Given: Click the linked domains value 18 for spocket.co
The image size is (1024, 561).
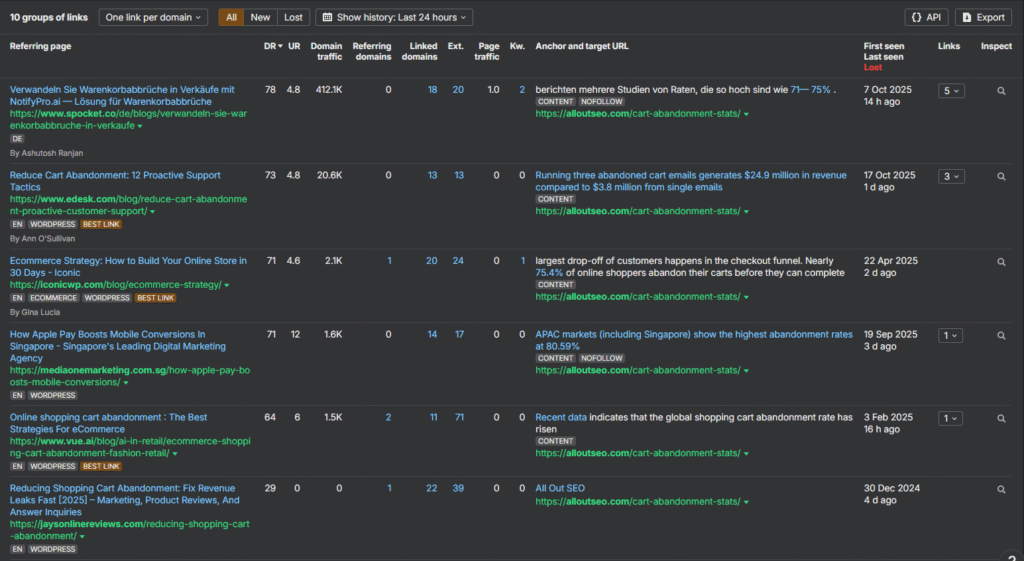Looking at the screenshot, I should [x=432, y=90].
